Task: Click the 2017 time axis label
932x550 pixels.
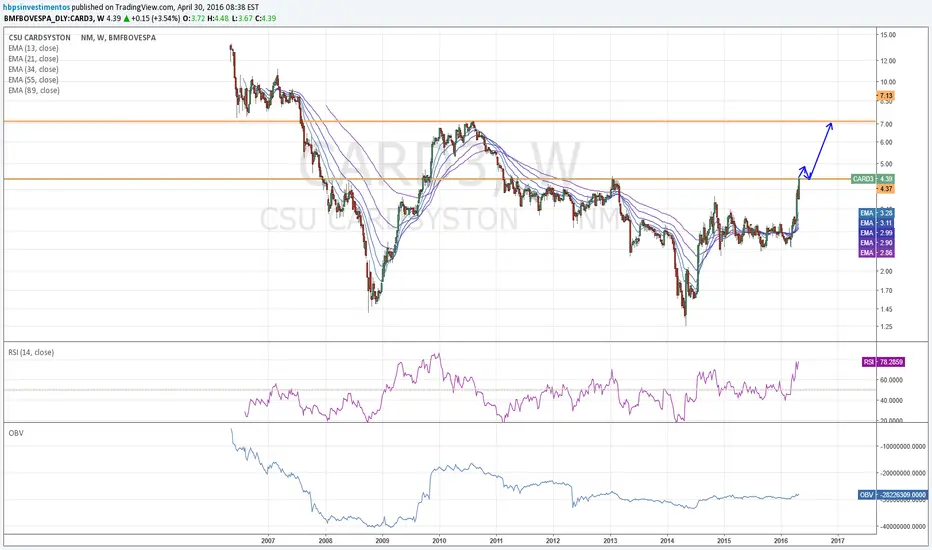Action: coord(837,541)
